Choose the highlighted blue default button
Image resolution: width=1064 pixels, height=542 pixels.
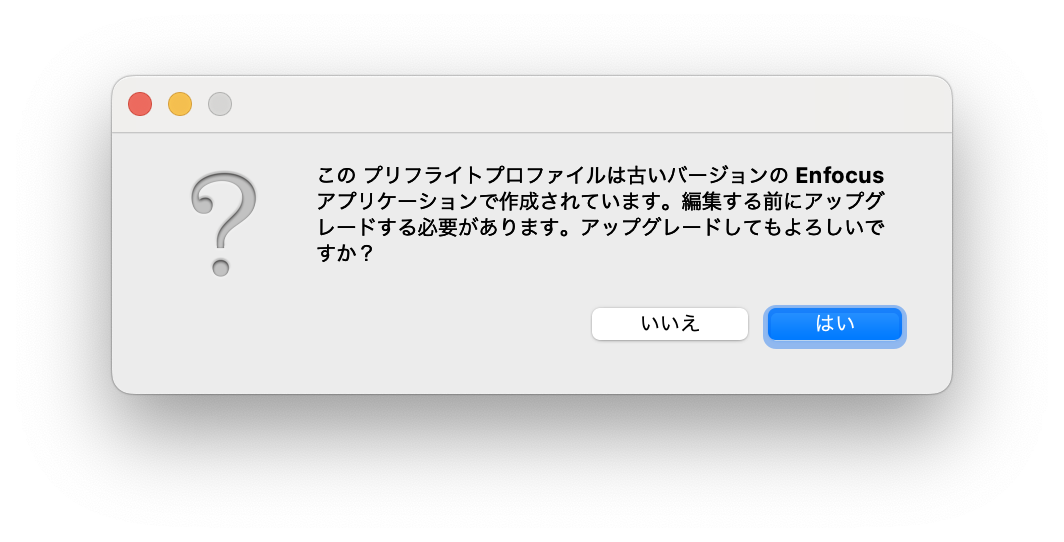pyautogui.click(x=835, y=324)
